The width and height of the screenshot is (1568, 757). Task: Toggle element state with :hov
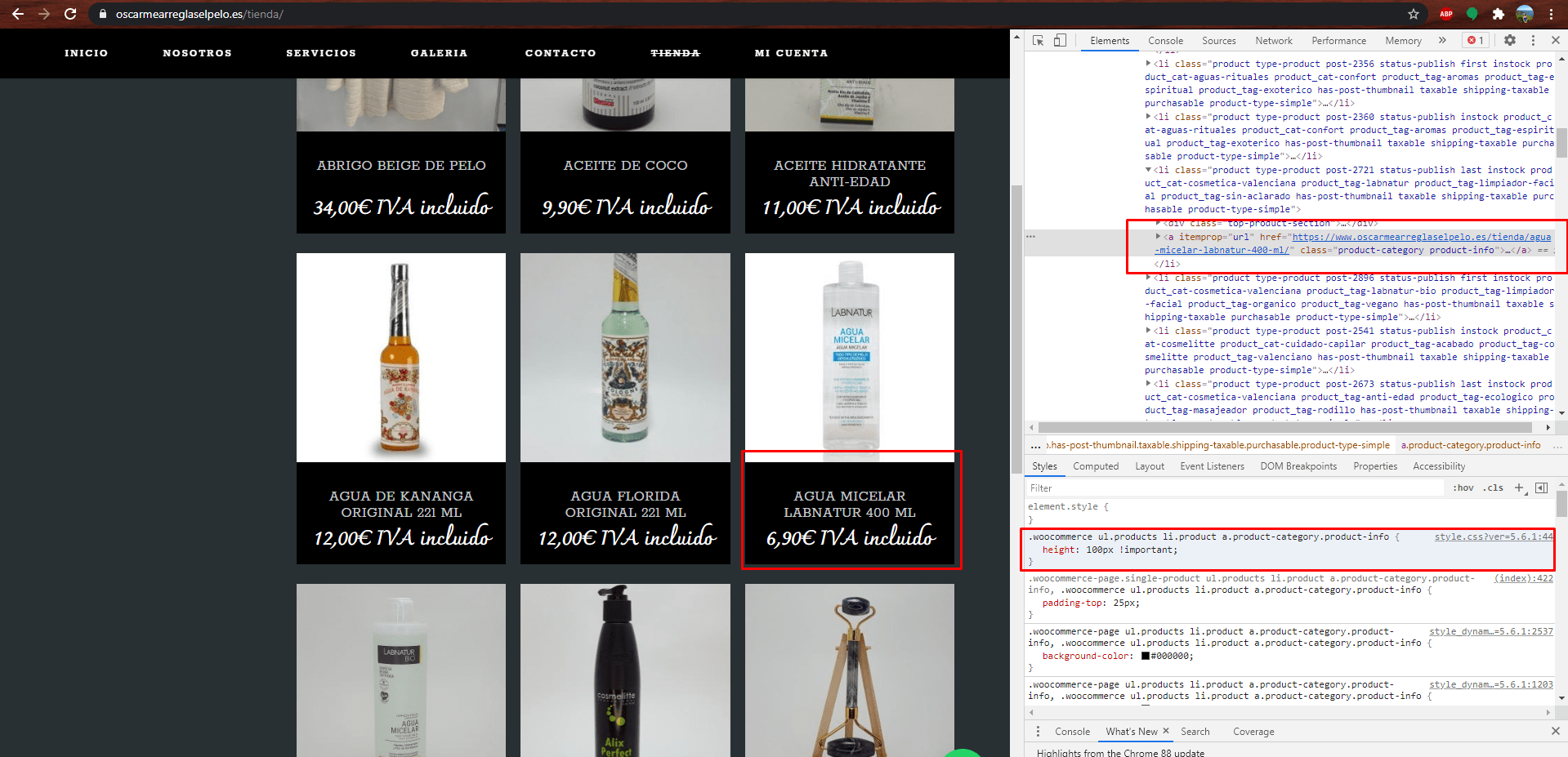point(1463,488)
